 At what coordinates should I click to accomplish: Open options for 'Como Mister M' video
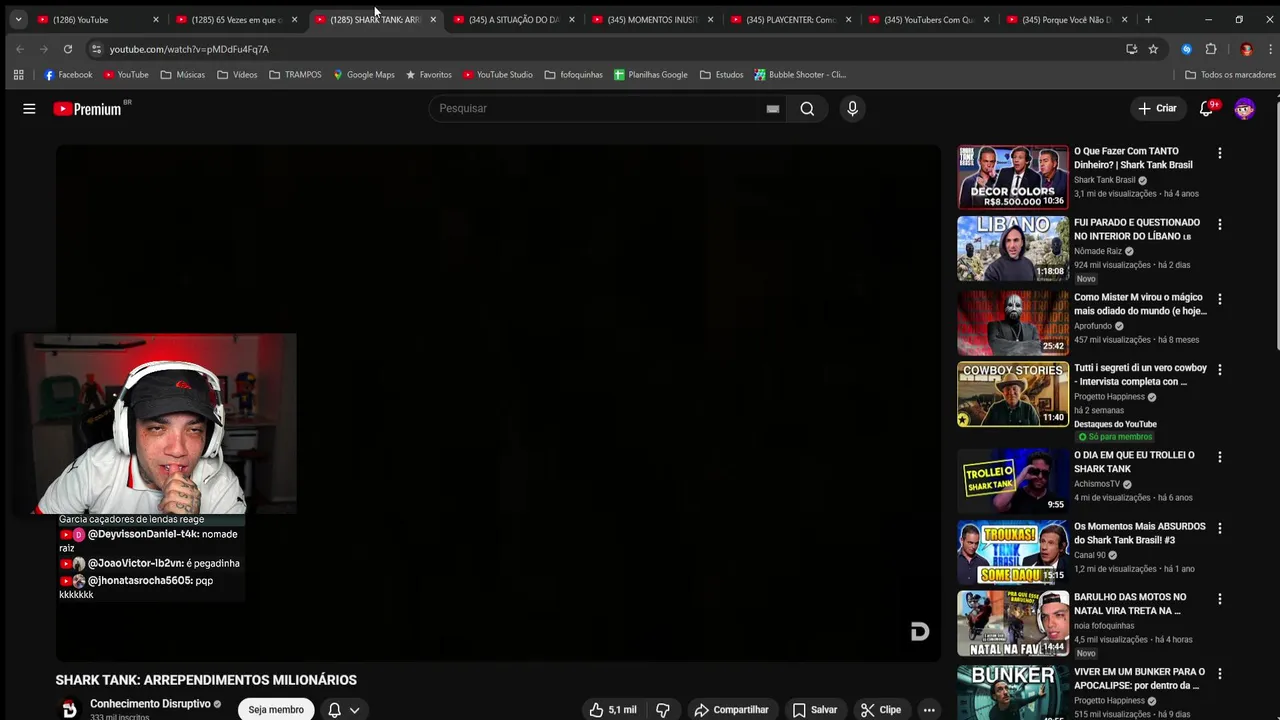(1219, 299)
